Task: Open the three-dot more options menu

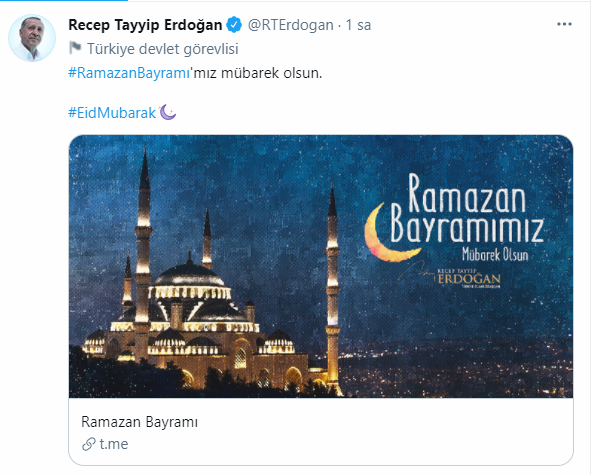Action: tap(564, 24)
